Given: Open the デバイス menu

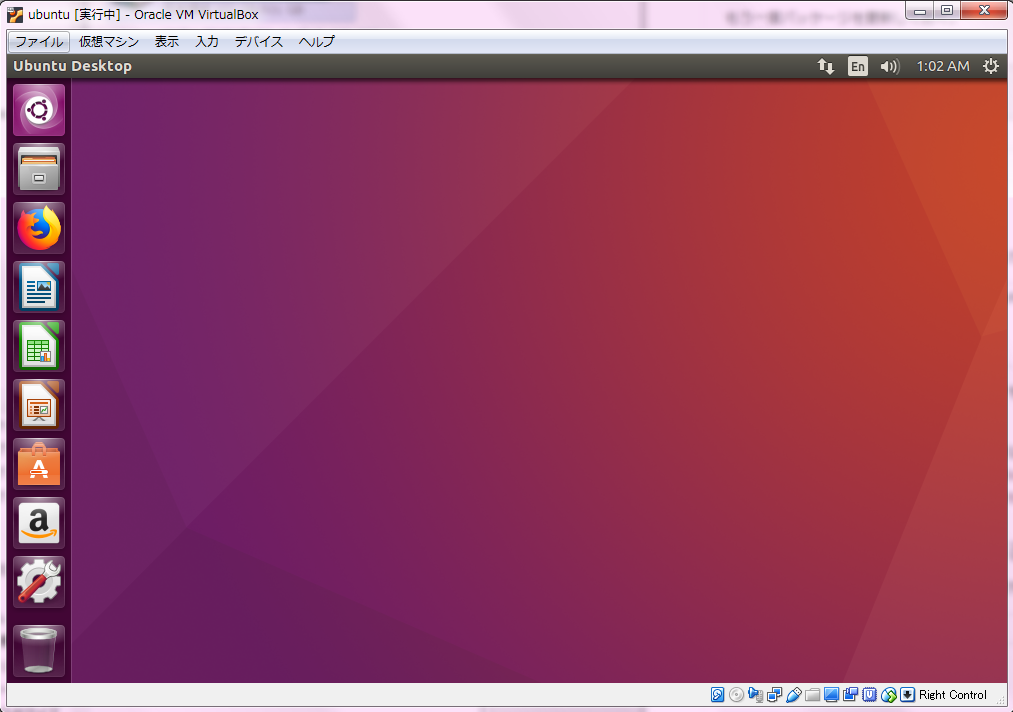Looking at the screenshot, I should click(259, 42).
